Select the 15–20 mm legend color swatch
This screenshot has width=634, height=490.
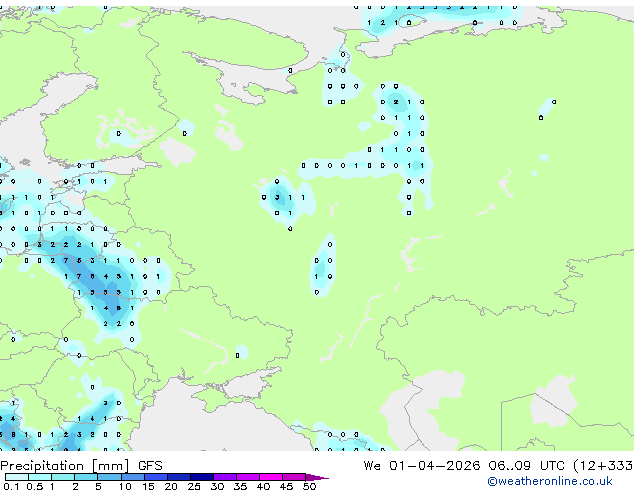pyautogui.click(x=155, y=477)
